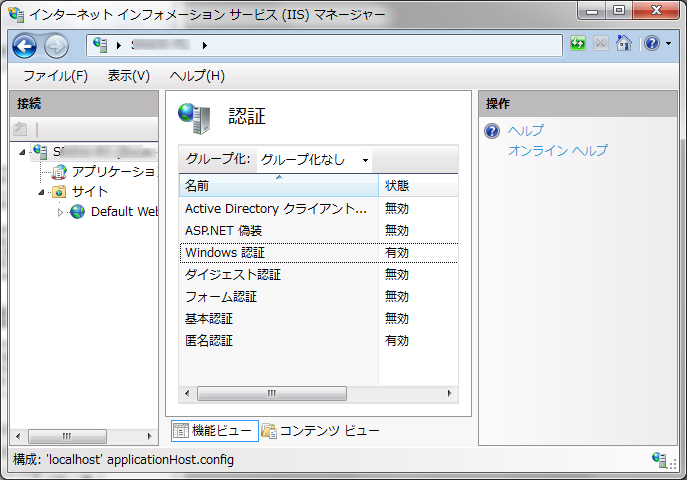Open the 表示(V) menu
This screenshot has height=480, width=687.
click(129, 76)
